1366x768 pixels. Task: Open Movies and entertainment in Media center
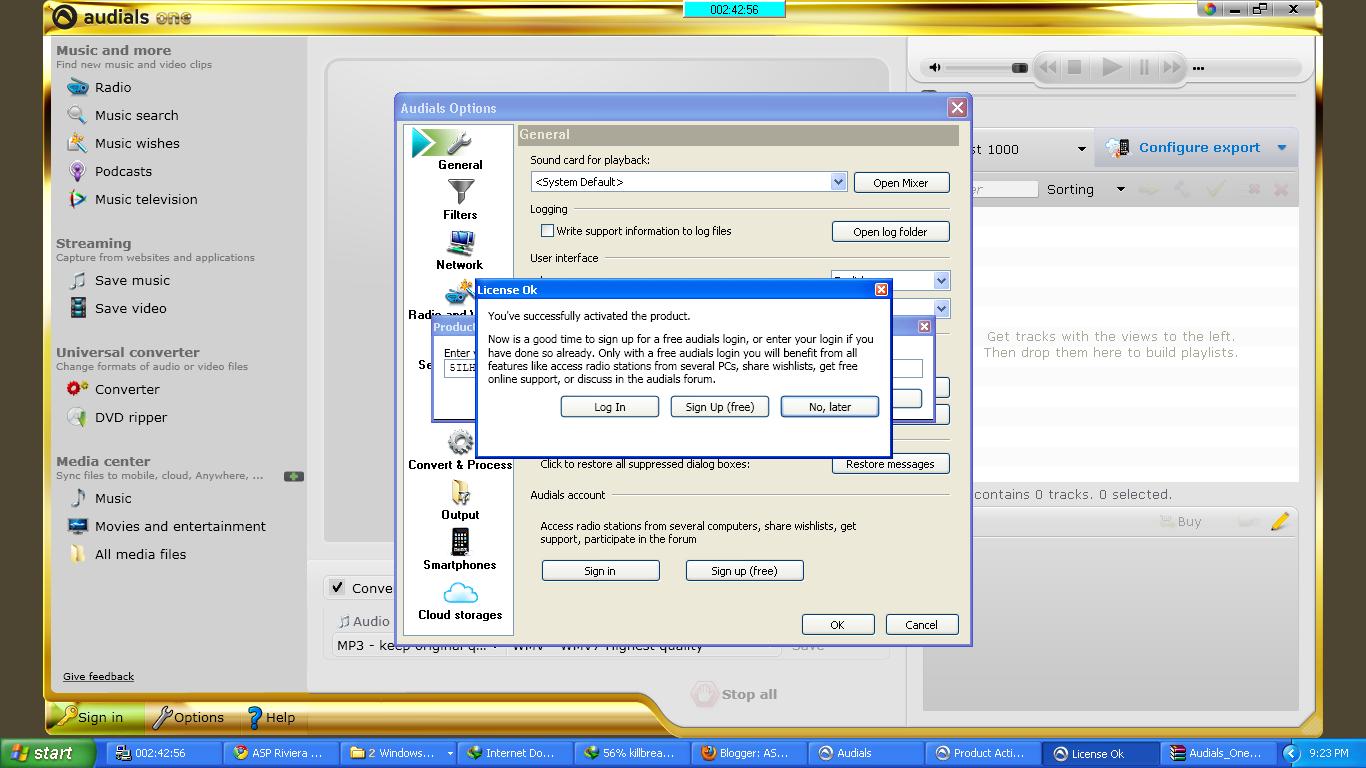click(x=166, y=526)
